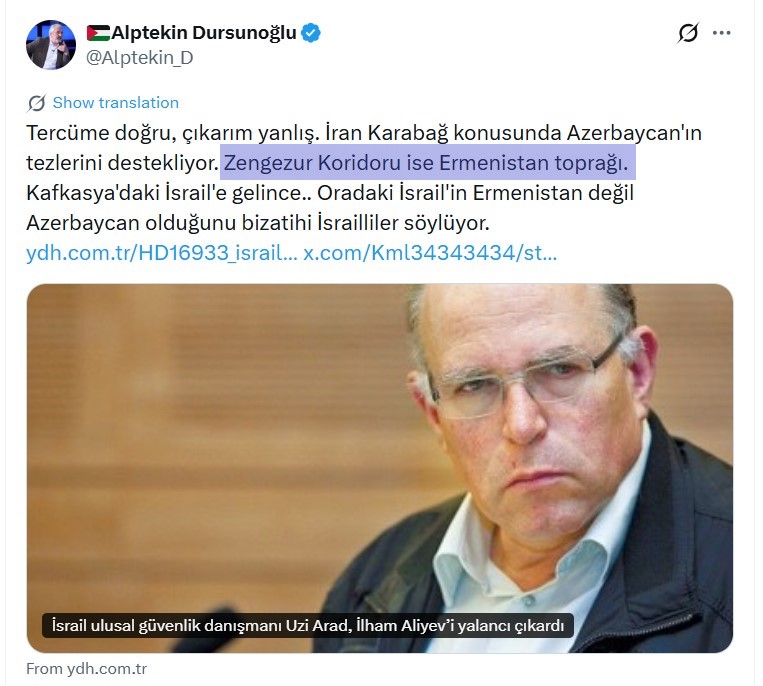Open Grok icon at top right
Viewport: 763px width, 686px height.
[688, 33]
